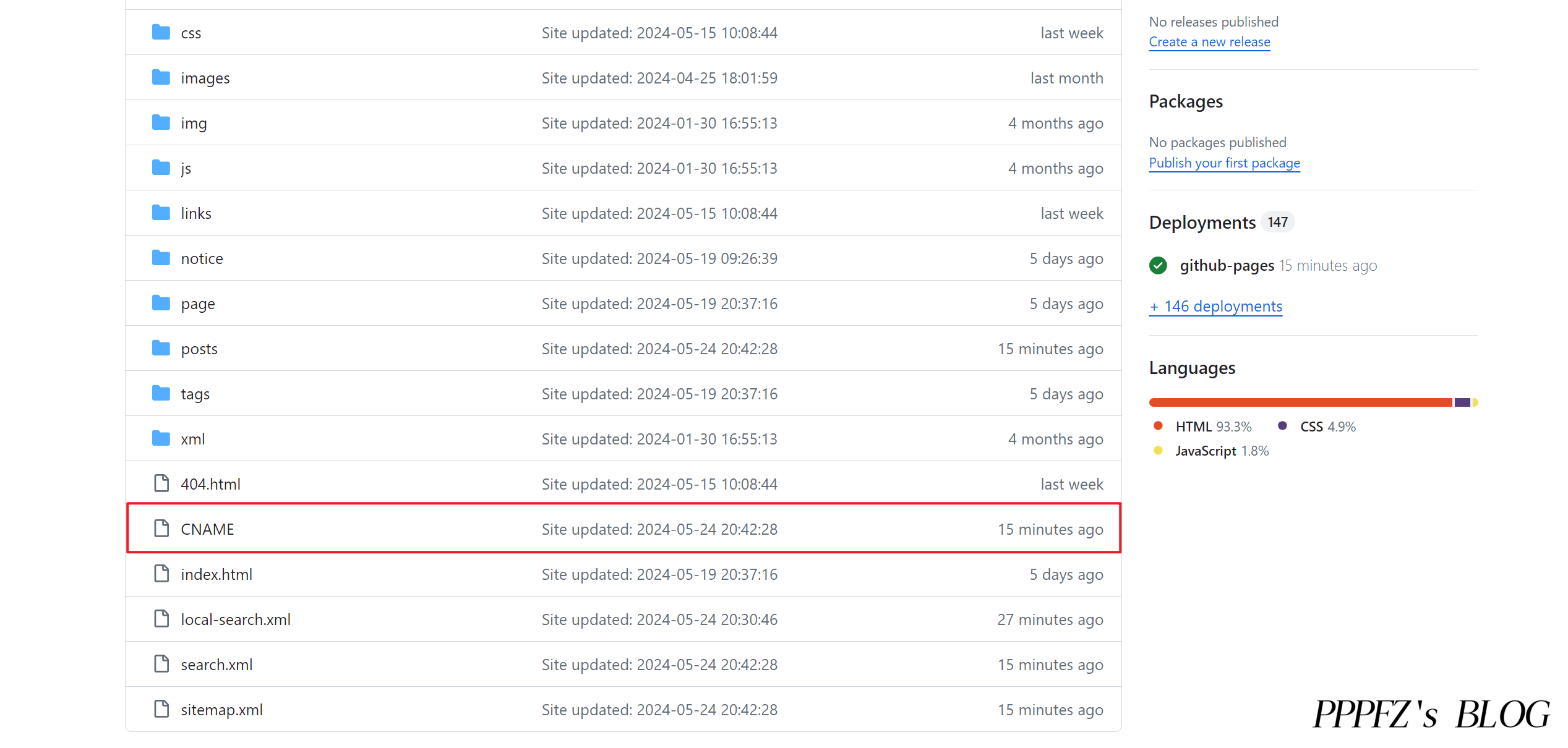The image size is (1568, 748).
Task: Click the CNAME file entry
Action: (x=208, y=529)
